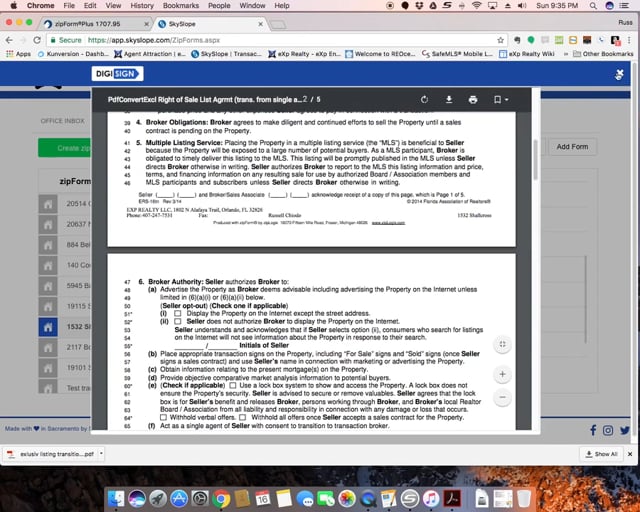The image size is (640, 512).
Task: Open the History menu
Action: pos(142,6)
